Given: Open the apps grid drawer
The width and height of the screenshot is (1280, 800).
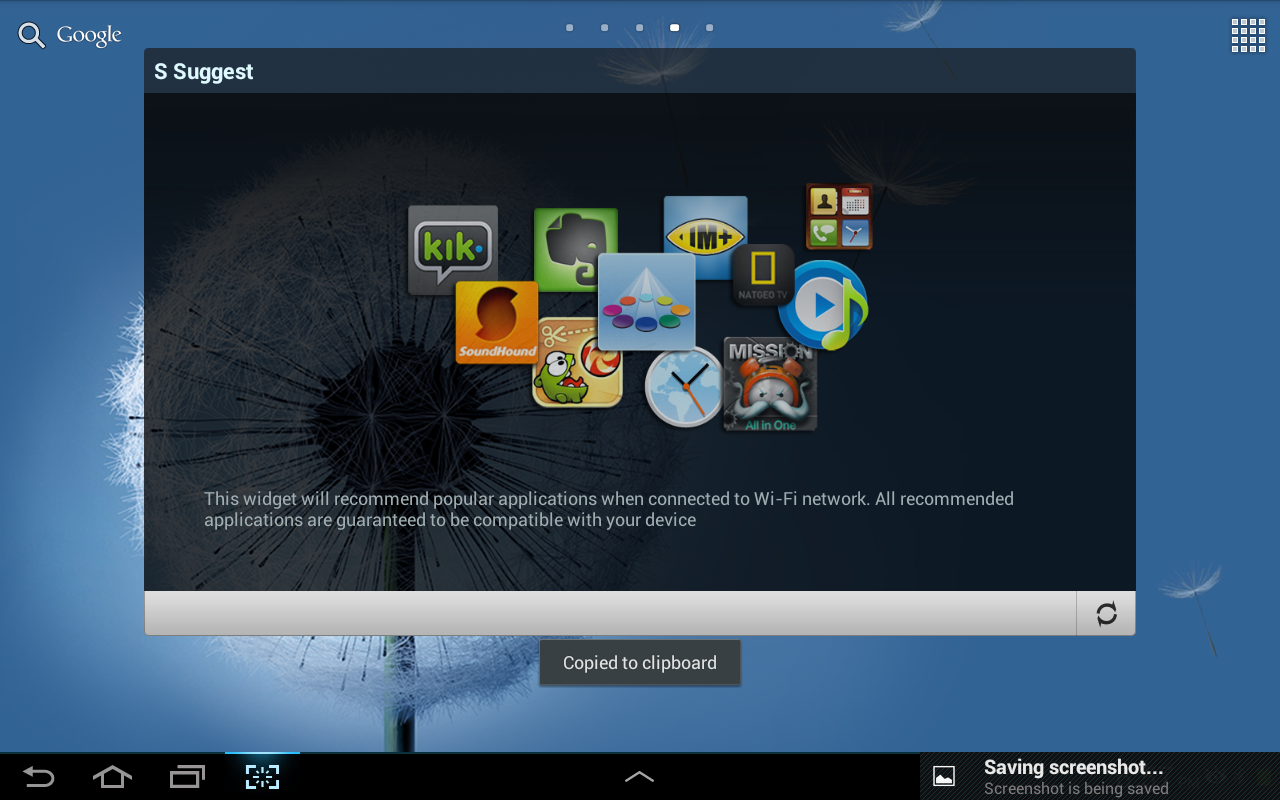Looking at the screenshot, I should tap(1248, 35).
